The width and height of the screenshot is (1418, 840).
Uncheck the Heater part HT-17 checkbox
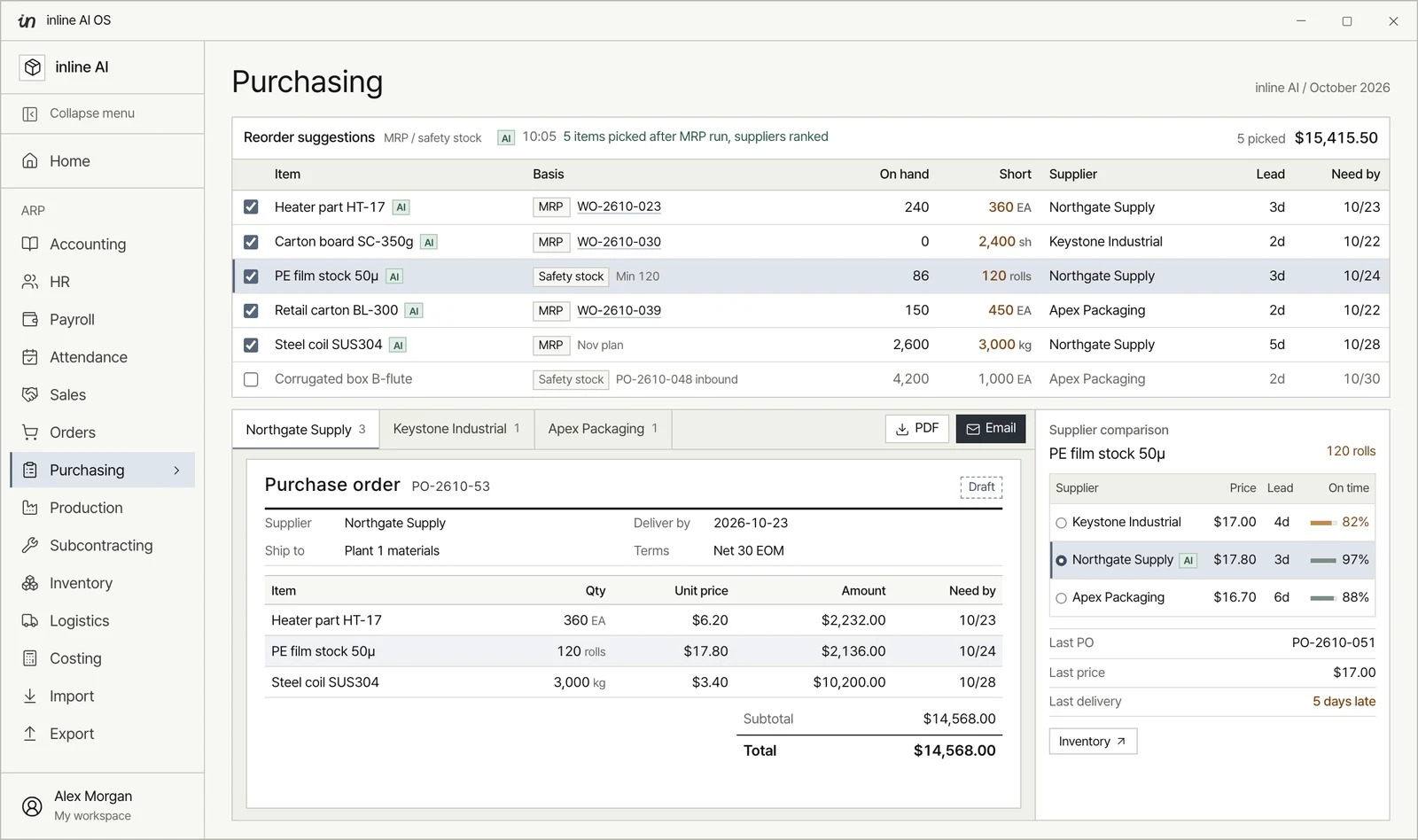[251, 206]
